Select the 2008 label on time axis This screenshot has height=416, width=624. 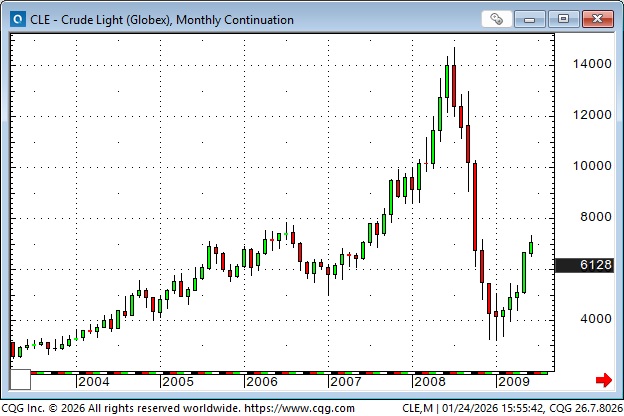[x=429, y=381]
